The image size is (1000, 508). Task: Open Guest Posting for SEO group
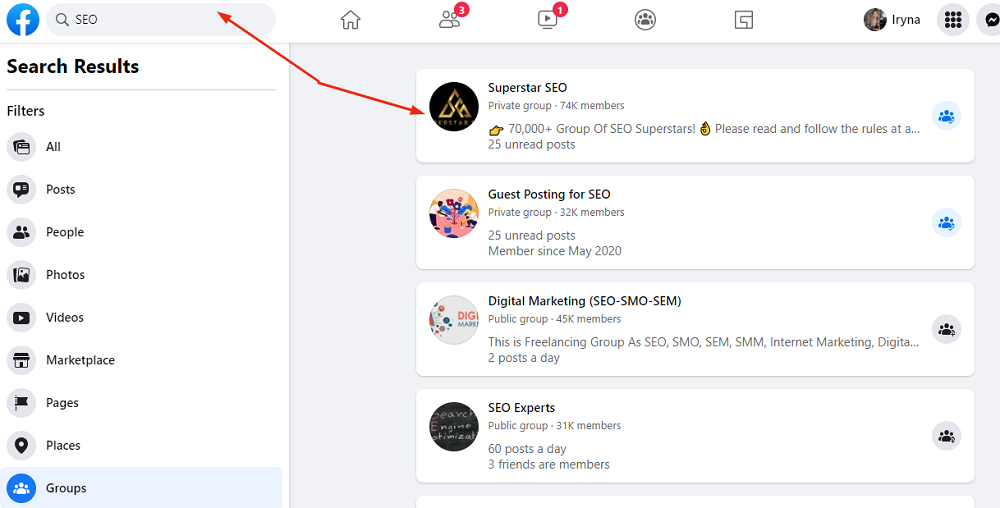tap(549, 194)
